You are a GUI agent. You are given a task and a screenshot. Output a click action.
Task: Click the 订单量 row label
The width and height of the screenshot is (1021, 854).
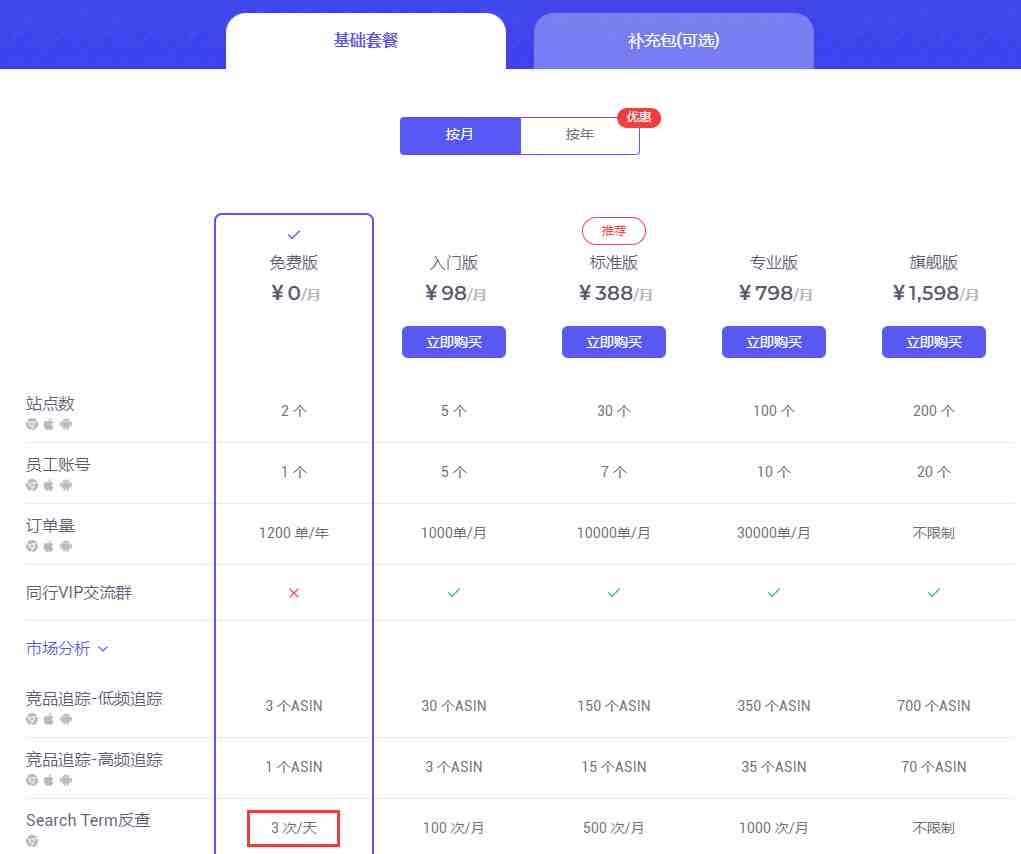point(50,525)
